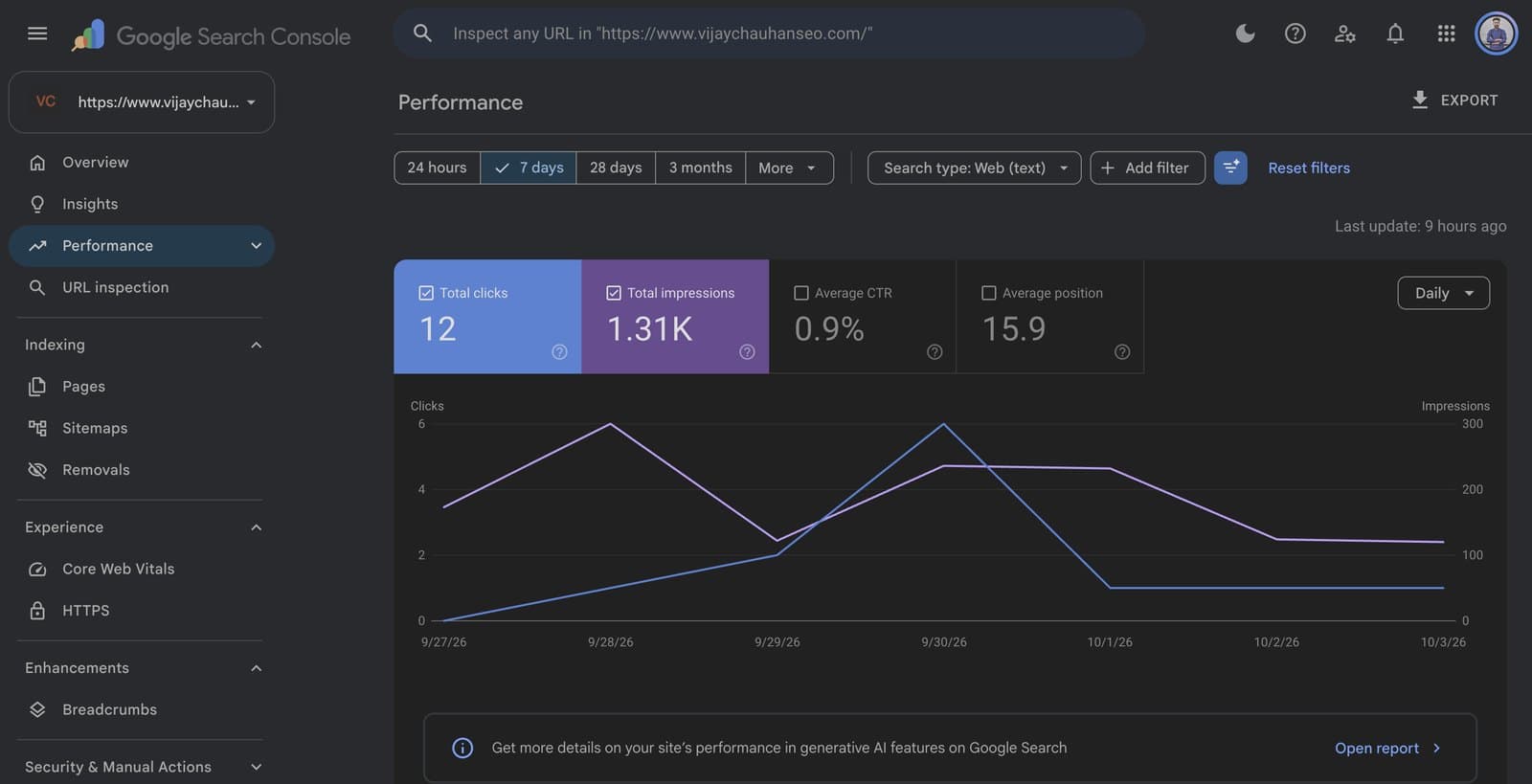Viewport: 1532px width, 784px height.
Task: Click the Sitemaps tree icon
Action: point(37,428)
